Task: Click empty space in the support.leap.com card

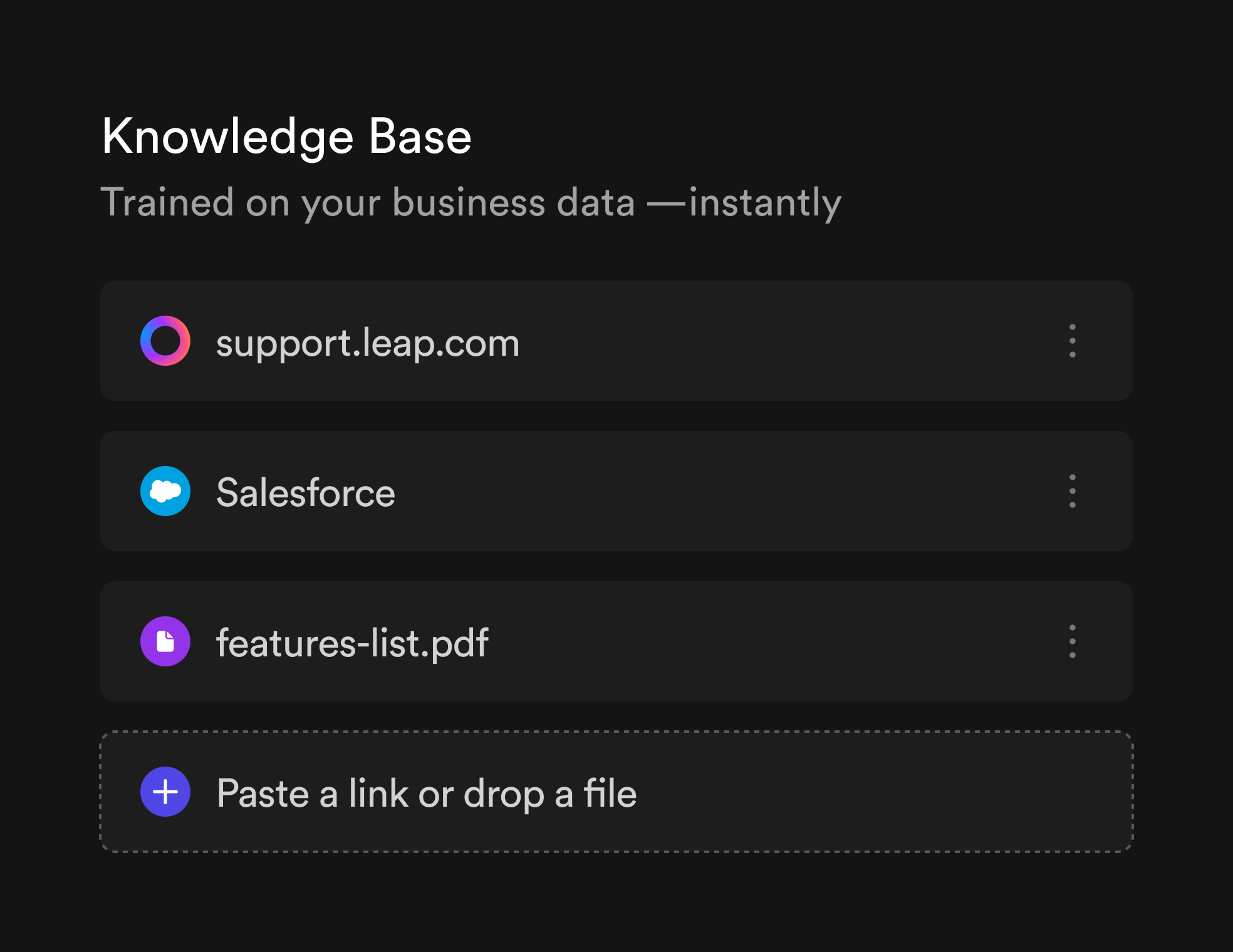Action: (783, 341)
